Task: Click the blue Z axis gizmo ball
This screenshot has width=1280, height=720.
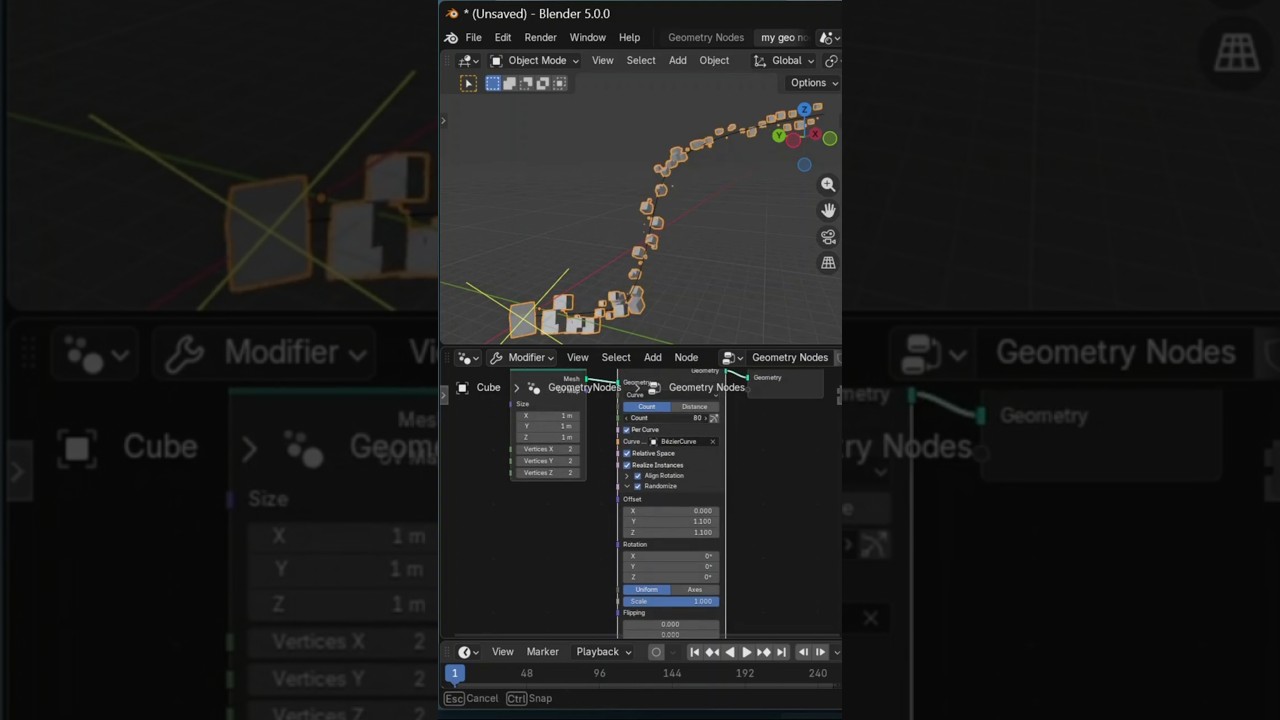Action: click(804, 109)
